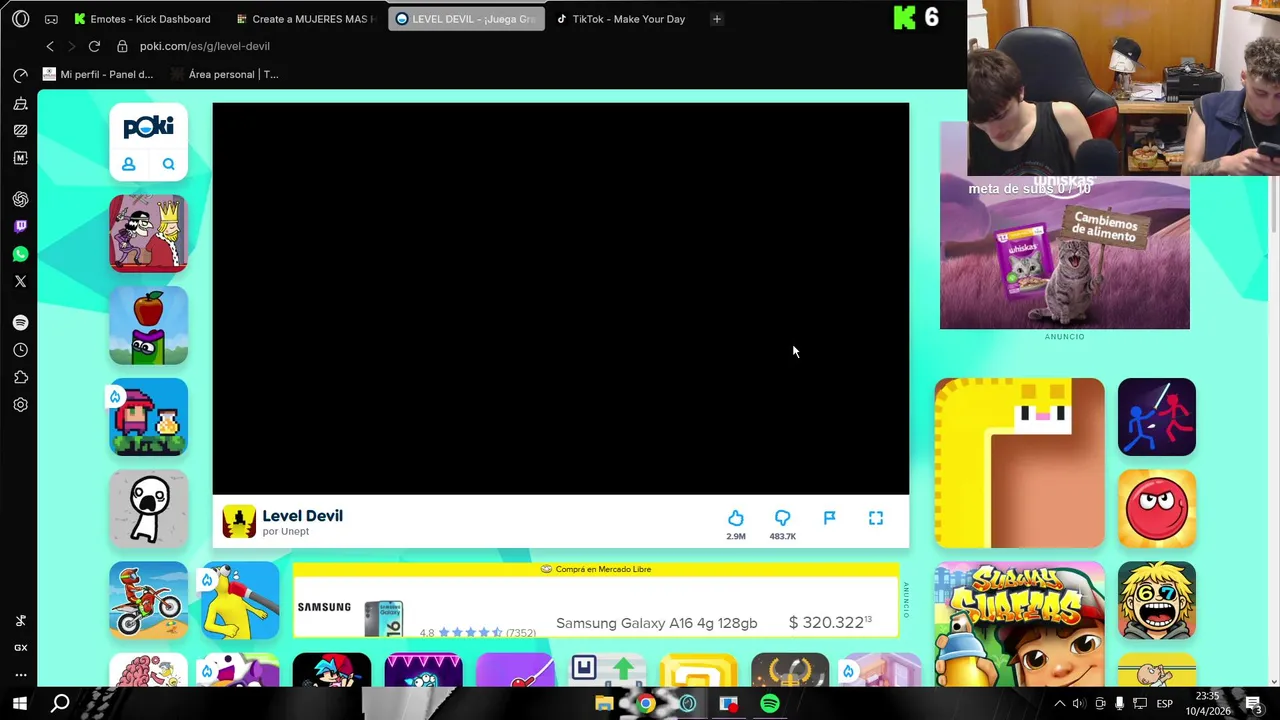This screenshot has width=1280, height=720.
Task: Open Windows taskbar search
Action: click(60, 704)
